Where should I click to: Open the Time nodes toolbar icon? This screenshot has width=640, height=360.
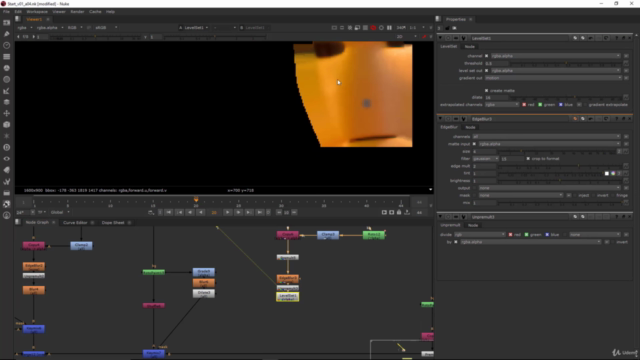(x=7, y=45)
